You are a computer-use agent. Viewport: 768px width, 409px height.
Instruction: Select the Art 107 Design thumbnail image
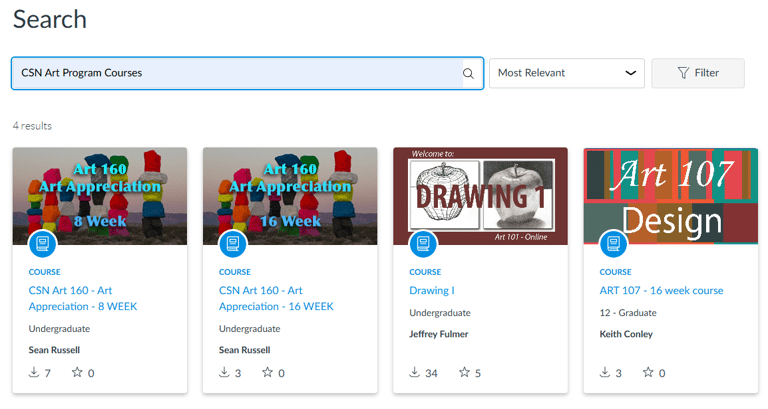tap(671, 196)
